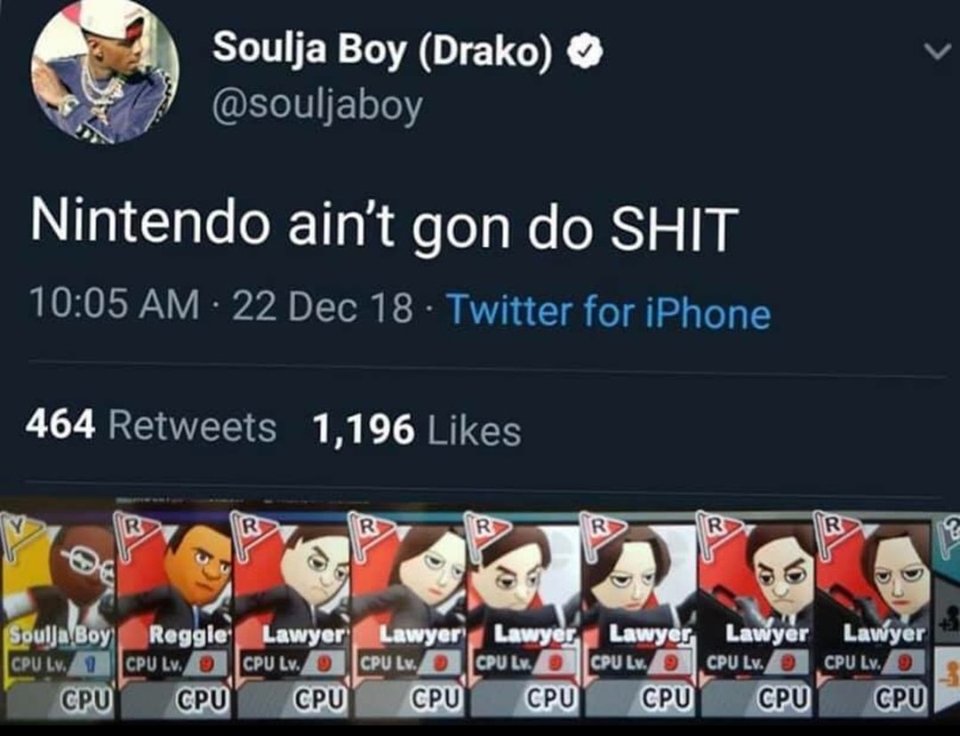Screen dimensions: 960x736
Task: Expand the tweet options chevron
Action: coord(937,52)
